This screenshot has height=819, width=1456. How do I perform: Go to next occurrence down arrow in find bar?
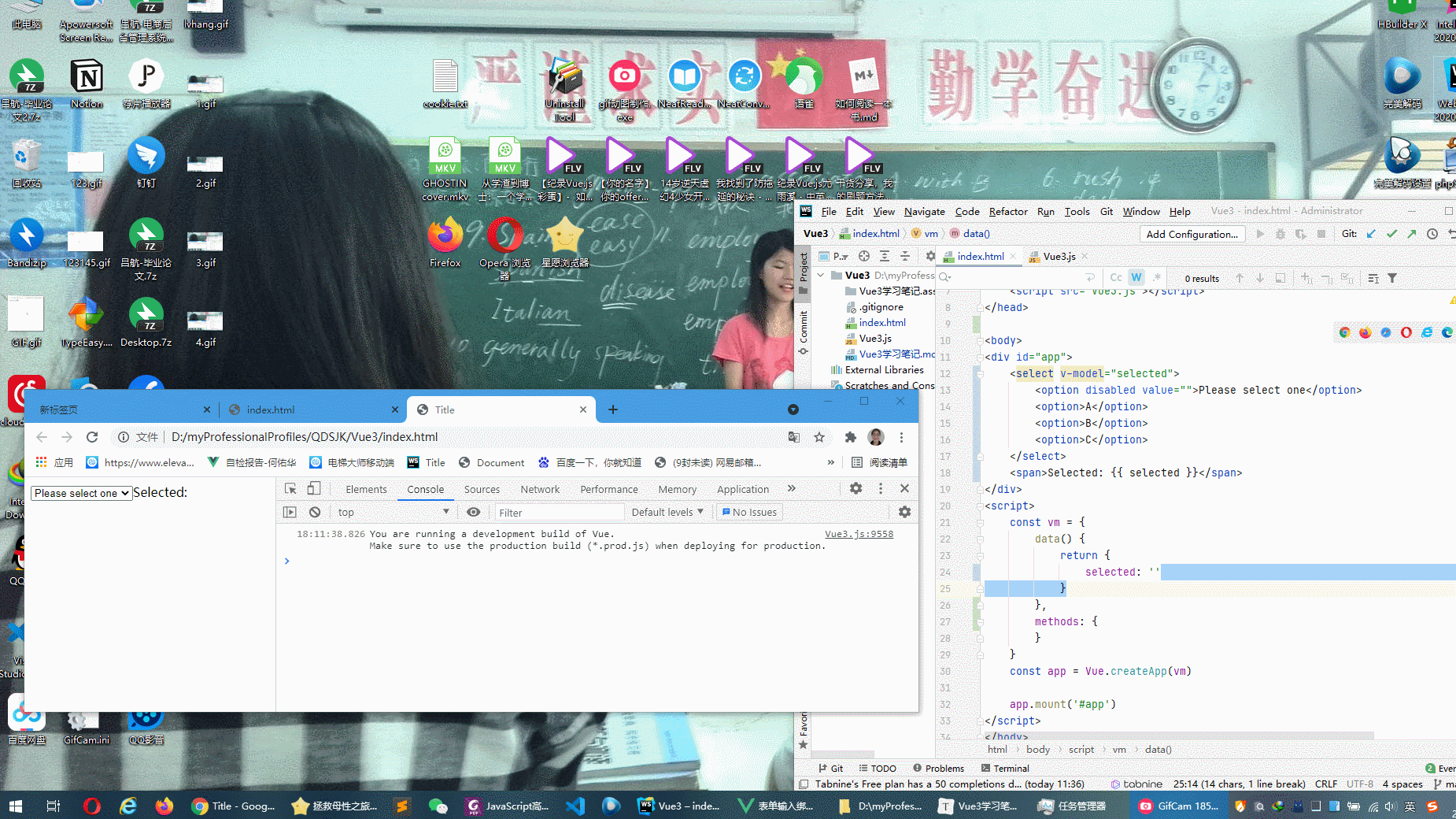(x=1260, y=278)
